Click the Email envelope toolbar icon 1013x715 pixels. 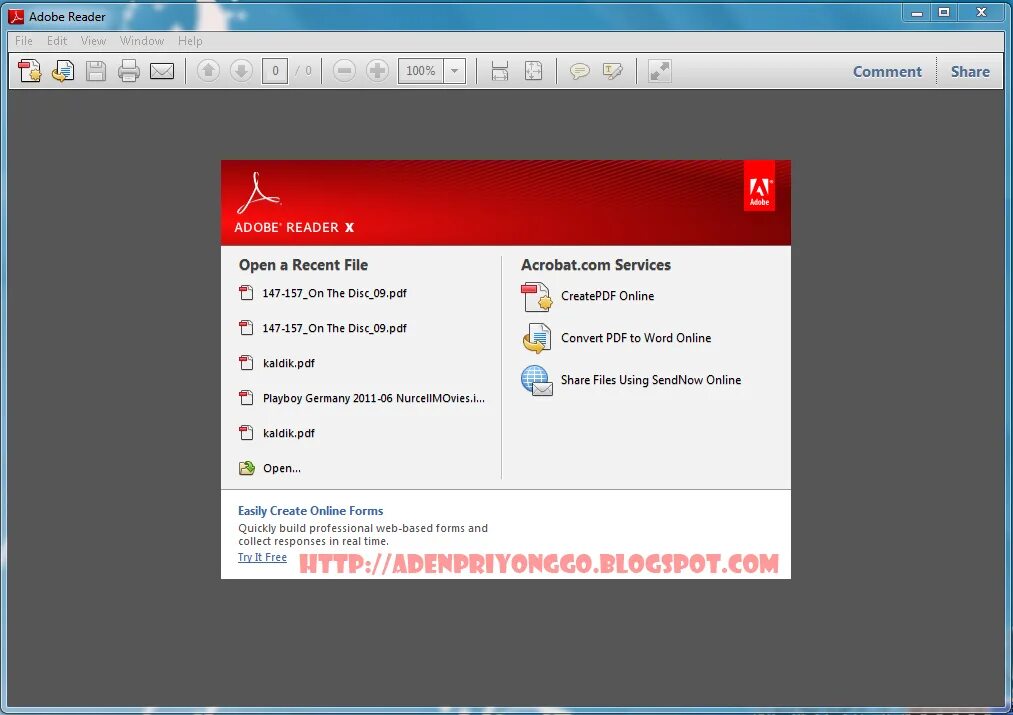[162, 70]
